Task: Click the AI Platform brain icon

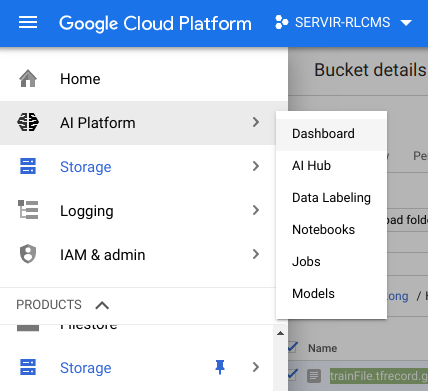Action: pos(28,122)
